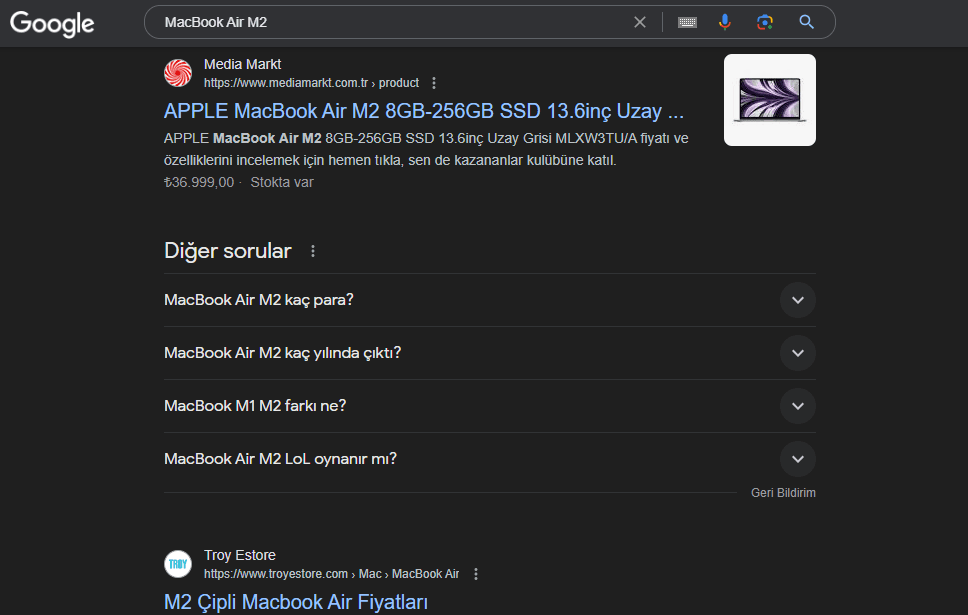Click the Google logo
Image resolution: width=968 pixels, height=615 pixels.
coord(52,23)
